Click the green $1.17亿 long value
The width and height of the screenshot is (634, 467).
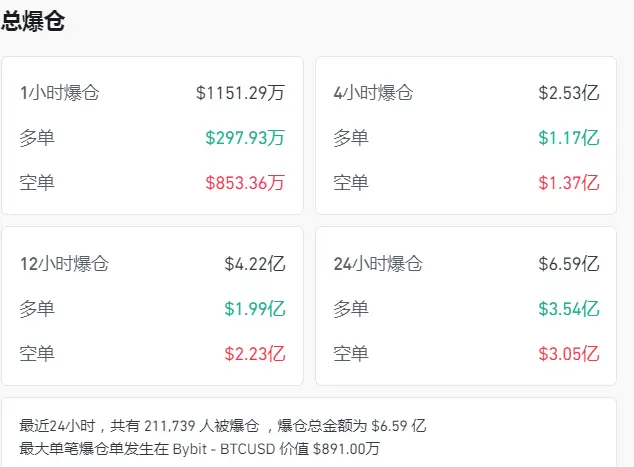[568, 138]
